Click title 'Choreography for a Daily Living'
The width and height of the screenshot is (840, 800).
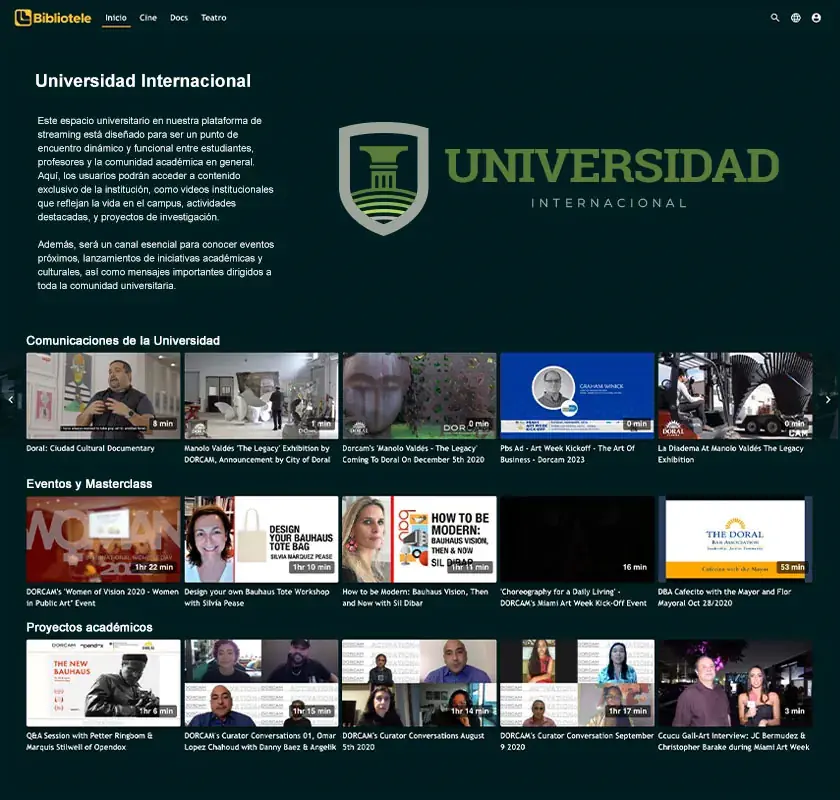click(x=573, y=597)
